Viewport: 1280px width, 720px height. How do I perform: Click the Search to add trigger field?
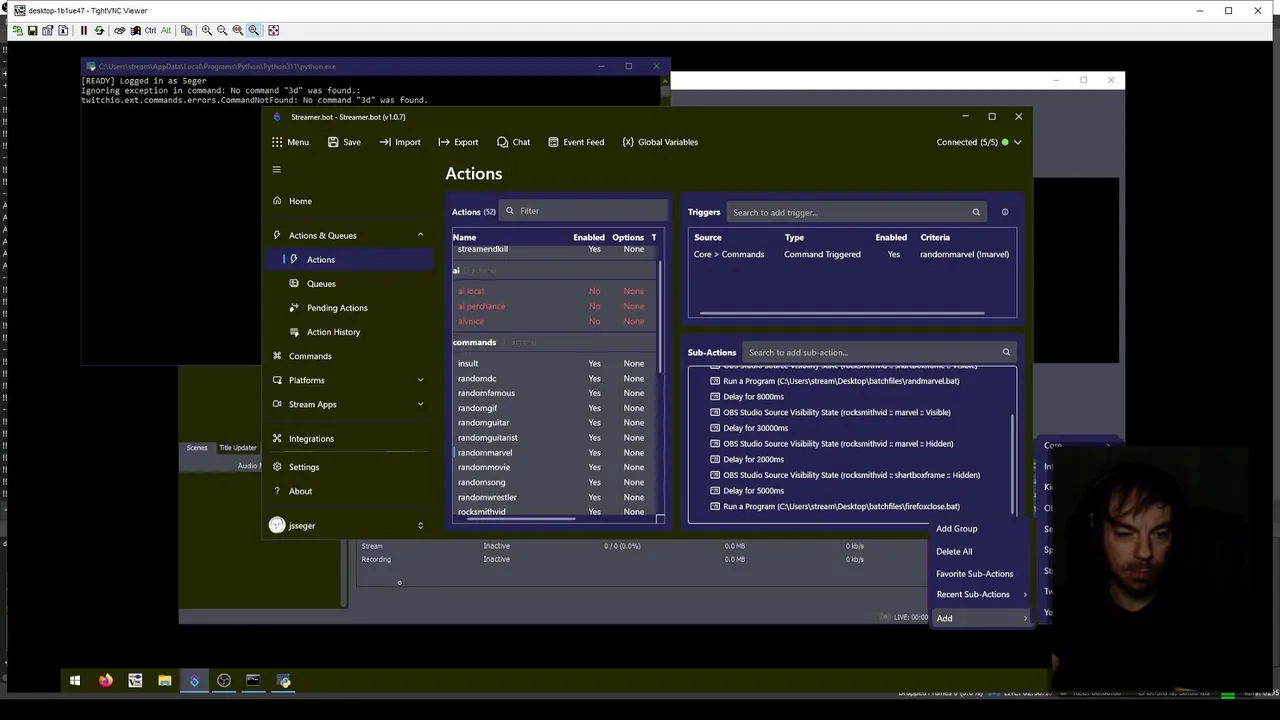[856, 212]
